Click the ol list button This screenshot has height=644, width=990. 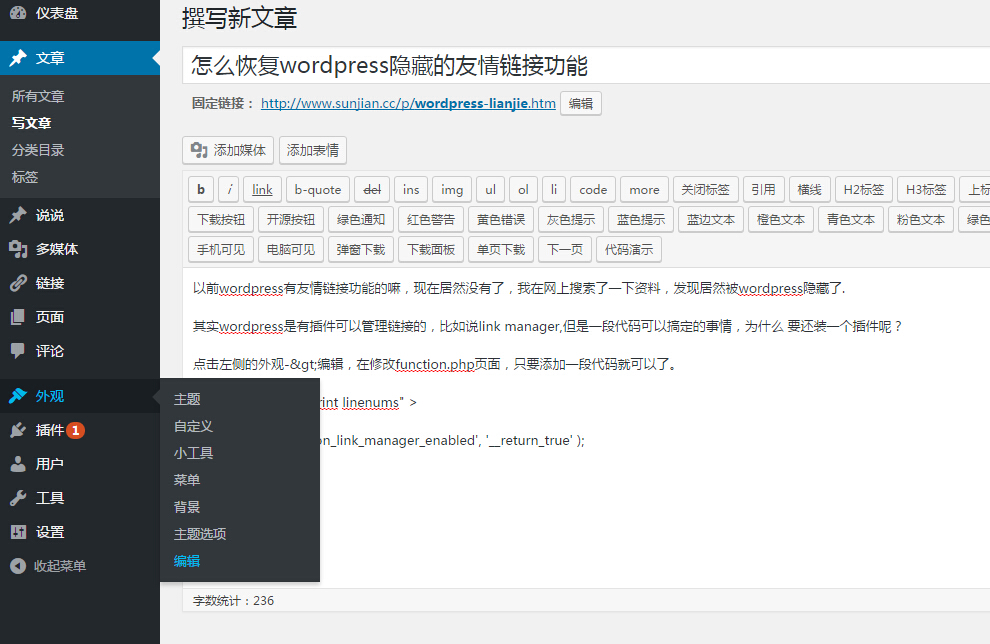coord(523,189)
